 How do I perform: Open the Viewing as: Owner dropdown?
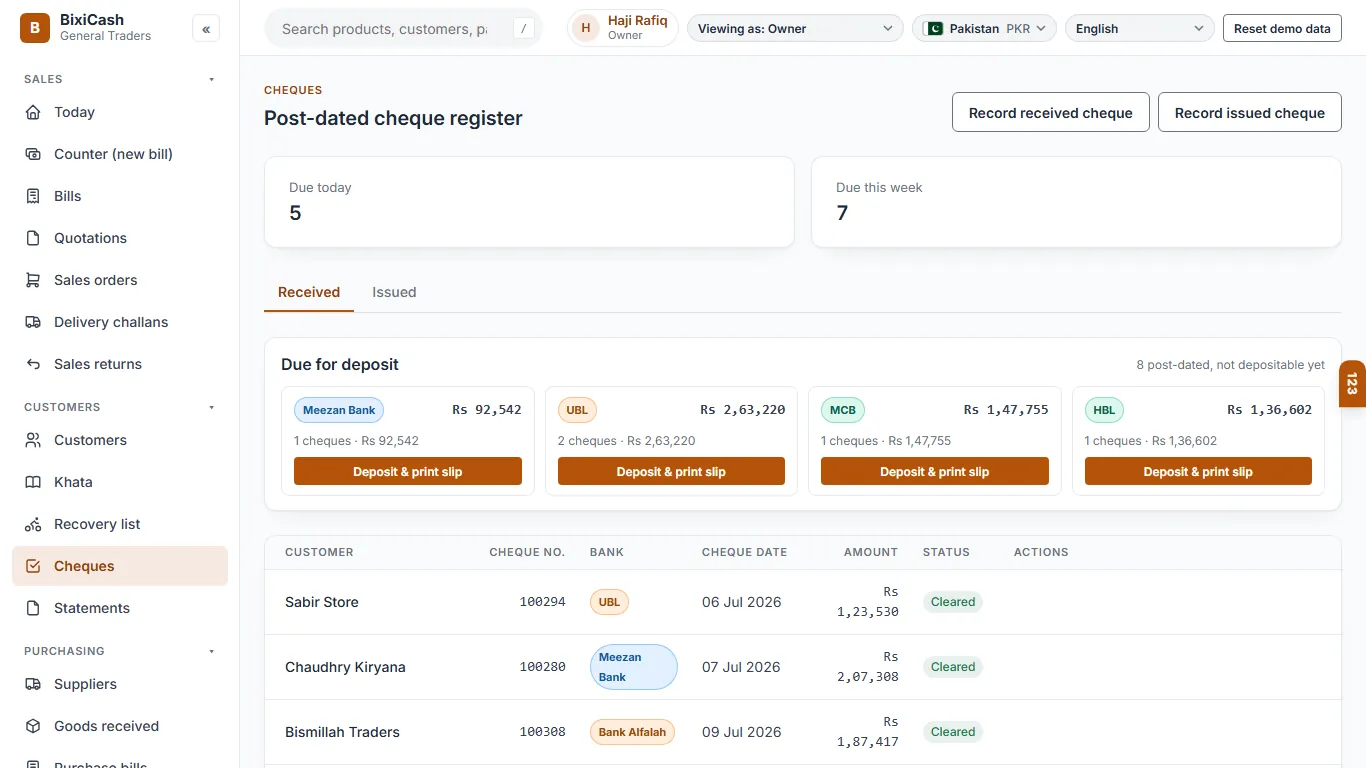(x=795, y=29)
